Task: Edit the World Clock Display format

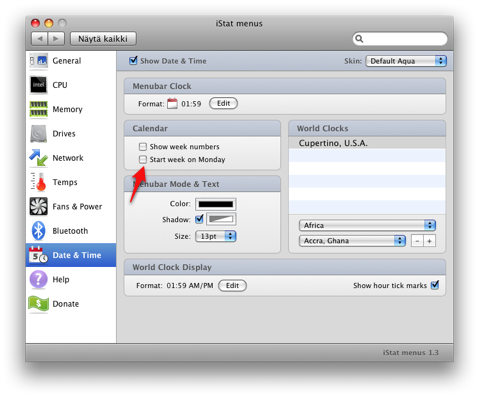Action: coord(232,285)
